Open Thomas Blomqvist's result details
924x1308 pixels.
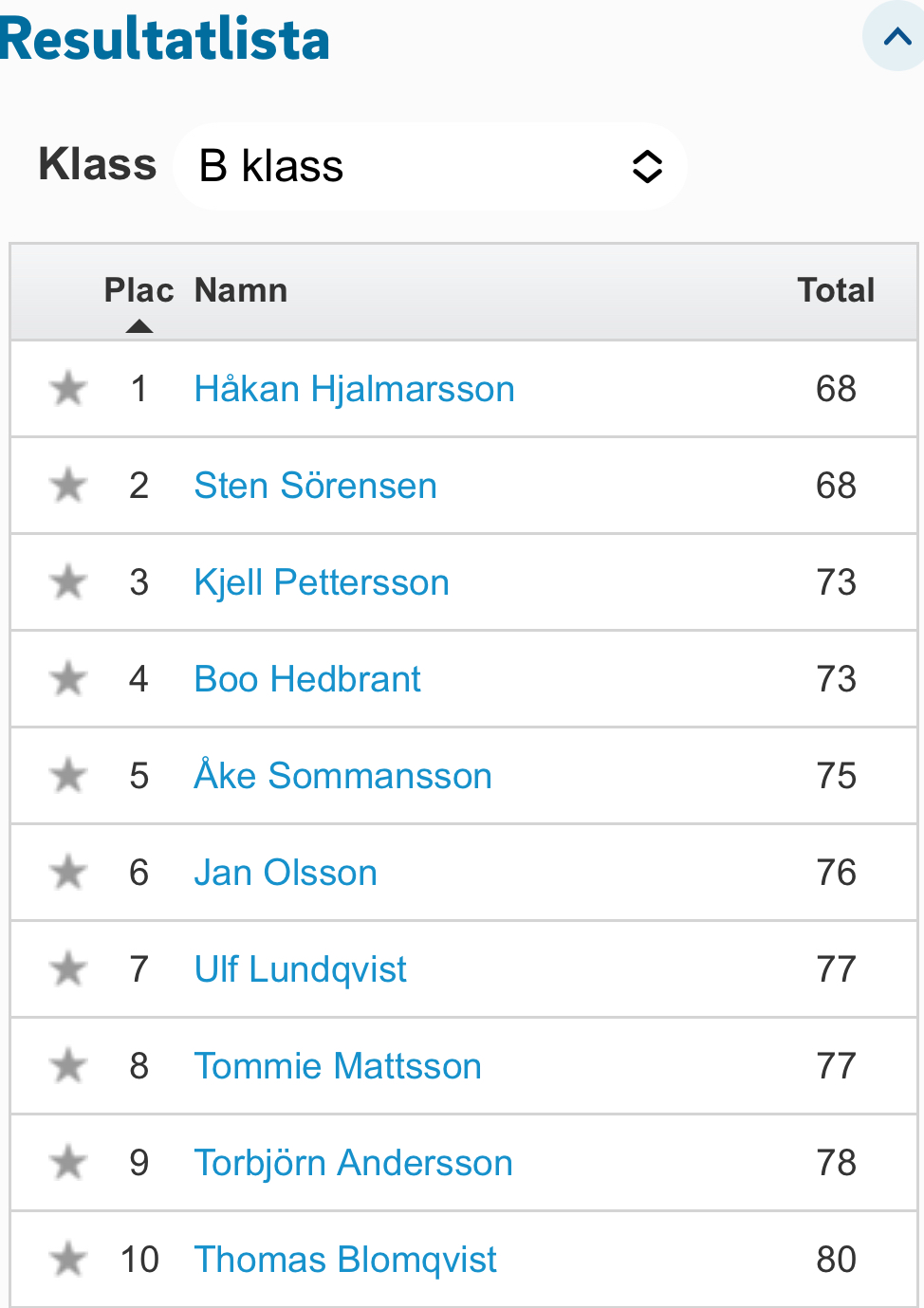click(x=345, y=1260)
